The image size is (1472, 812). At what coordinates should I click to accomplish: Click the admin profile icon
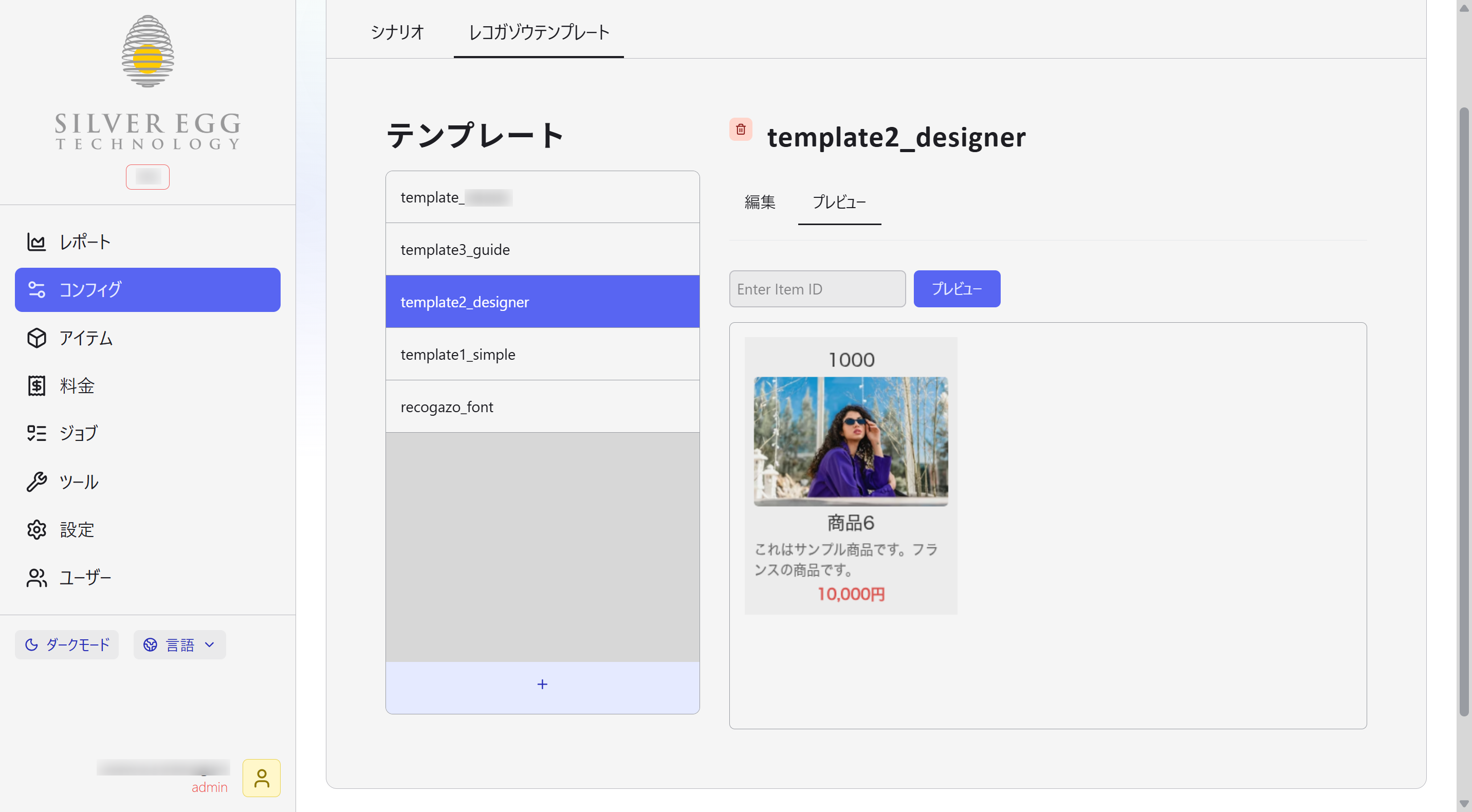(x=261, y=778)
